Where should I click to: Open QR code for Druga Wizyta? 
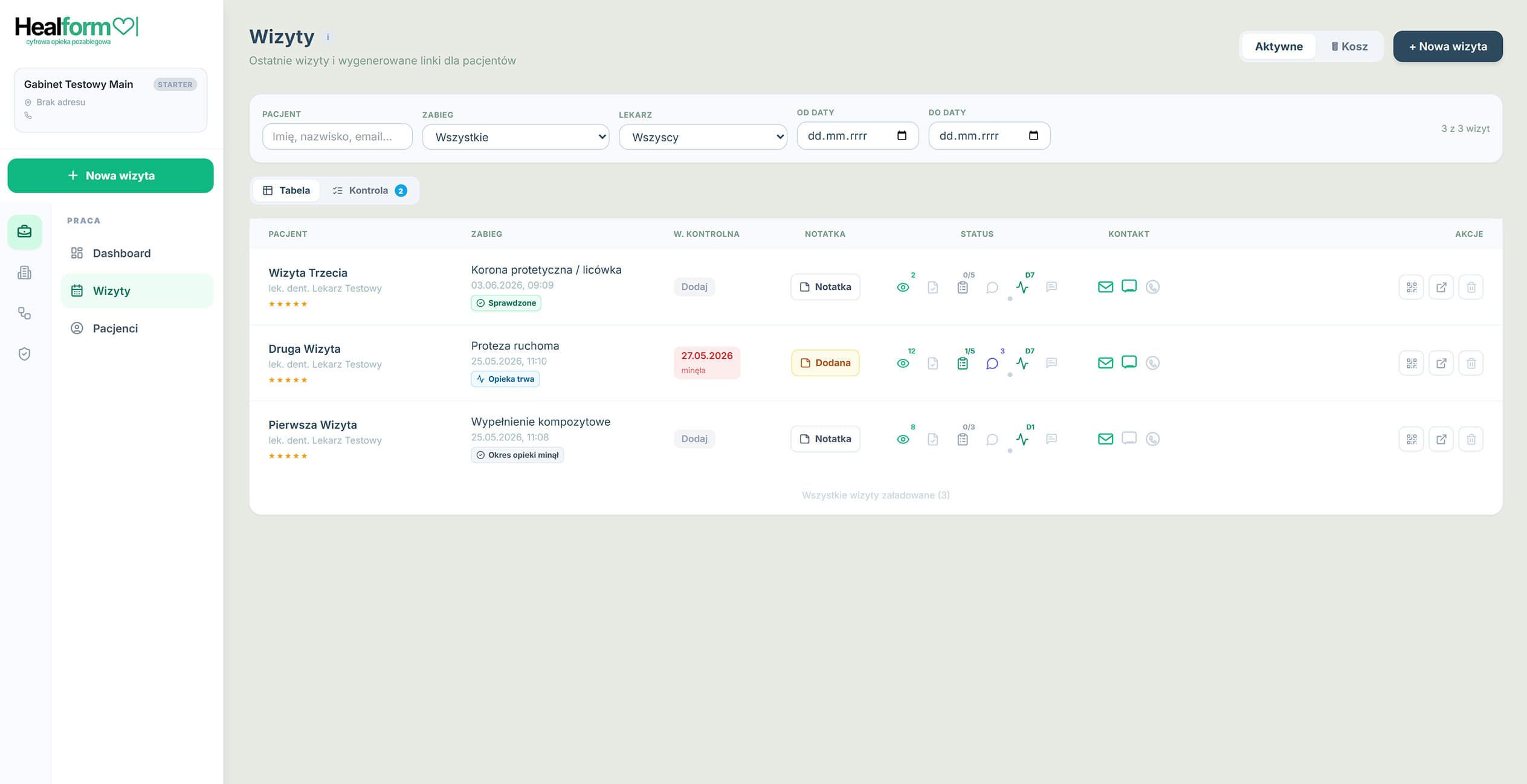click(1411, 363)
